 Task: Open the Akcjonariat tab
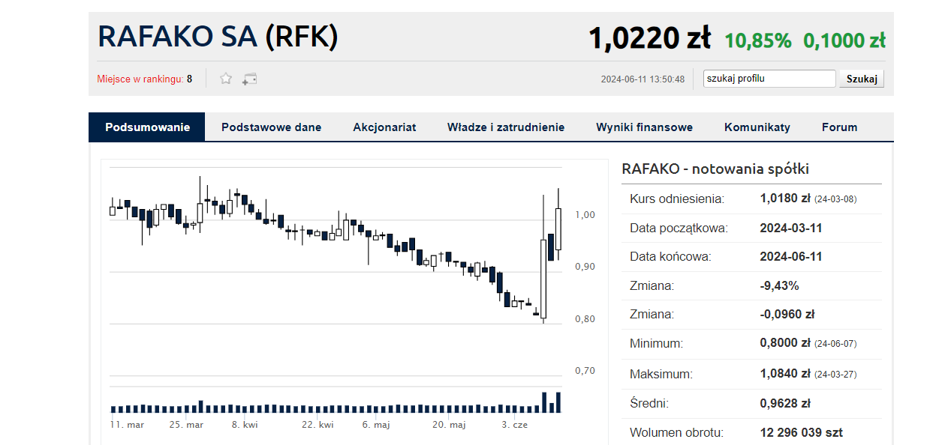point(385,127)
